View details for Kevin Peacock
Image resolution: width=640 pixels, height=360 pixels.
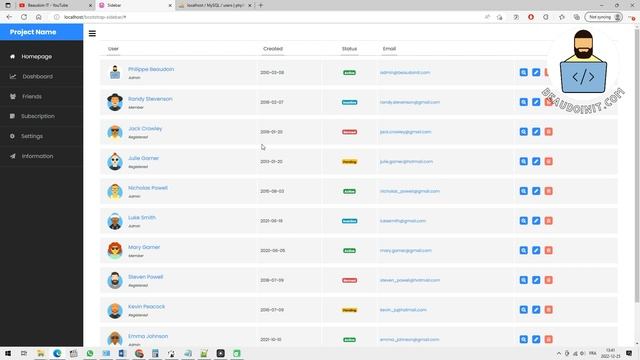[x=523, y=310]
